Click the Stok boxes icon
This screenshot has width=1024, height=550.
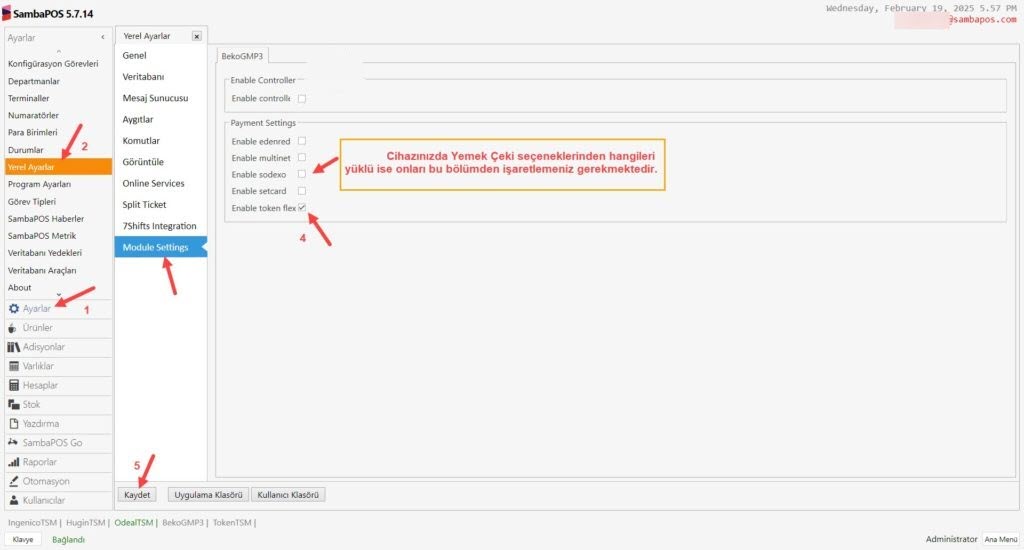(x=14, y=404)
